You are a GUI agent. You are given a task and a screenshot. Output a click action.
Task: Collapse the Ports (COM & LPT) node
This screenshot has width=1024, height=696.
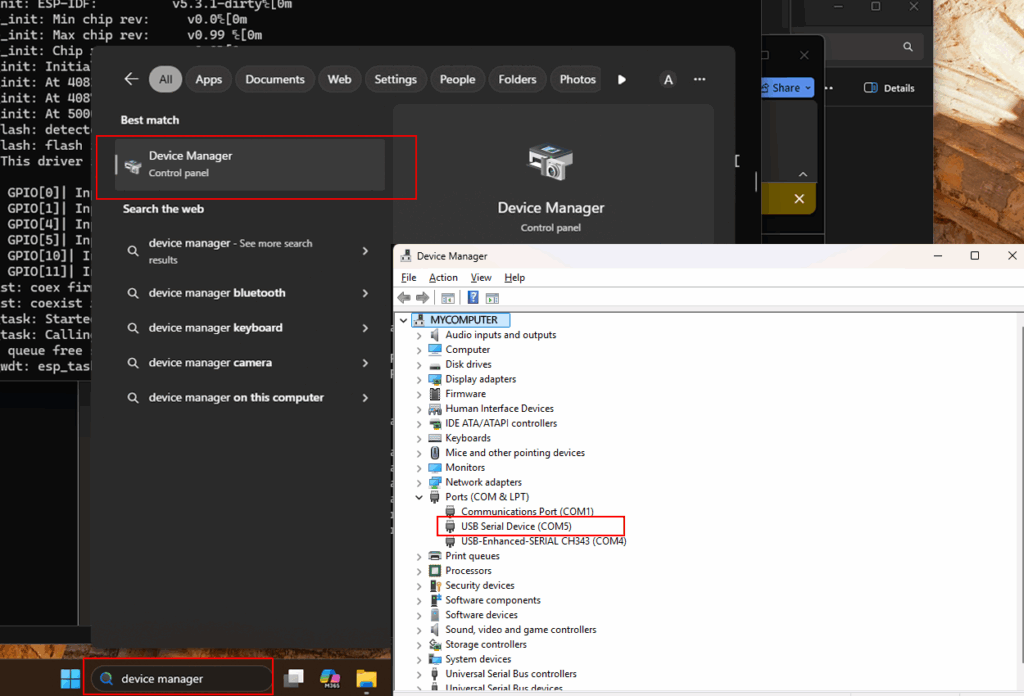click(x=419, y=497)
